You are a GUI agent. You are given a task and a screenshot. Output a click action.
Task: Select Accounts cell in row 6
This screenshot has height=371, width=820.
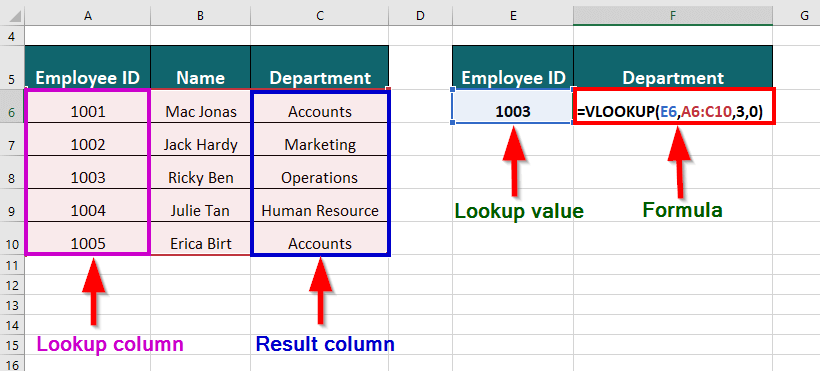pyautogui.click(x=320, y=107)
